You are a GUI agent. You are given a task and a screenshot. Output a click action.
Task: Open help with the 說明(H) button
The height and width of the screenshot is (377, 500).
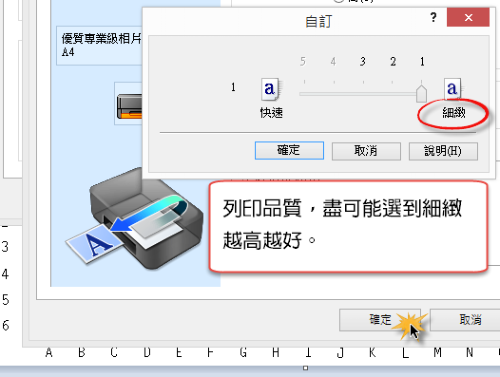click(443, 151)
